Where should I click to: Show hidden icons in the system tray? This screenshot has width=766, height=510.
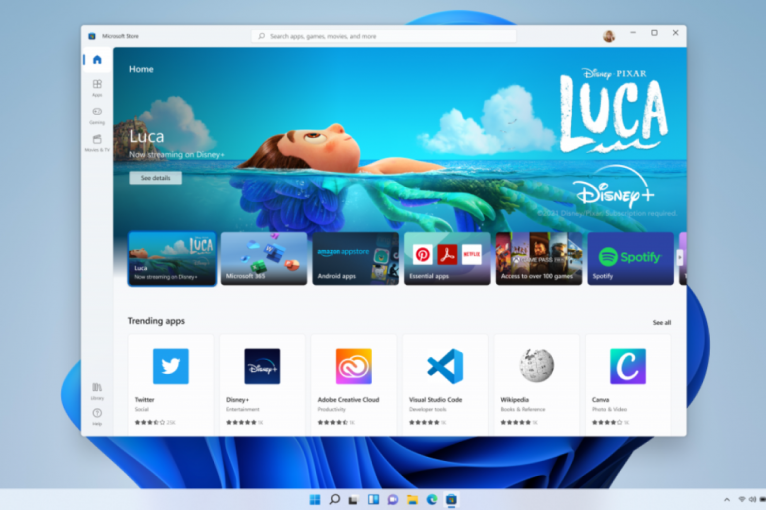coord(727,499)
